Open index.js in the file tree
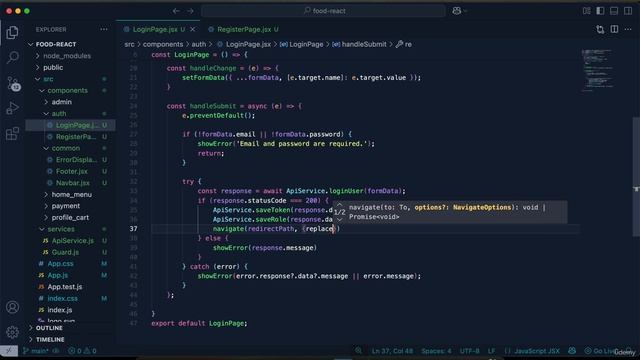The width and height of the screenshot is (640, 360). point(70,310)
